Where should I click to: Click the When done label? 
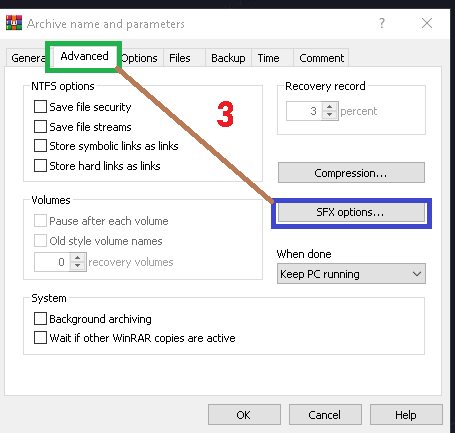(x=304, y=254)
